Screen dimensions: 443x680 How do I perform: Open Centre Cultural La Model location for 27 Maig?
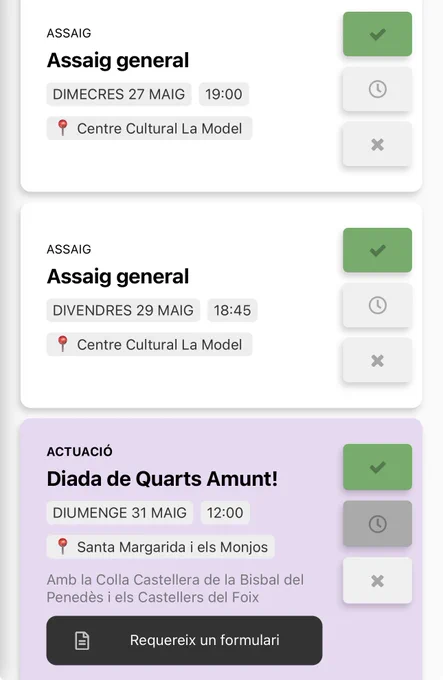[149, 128]
